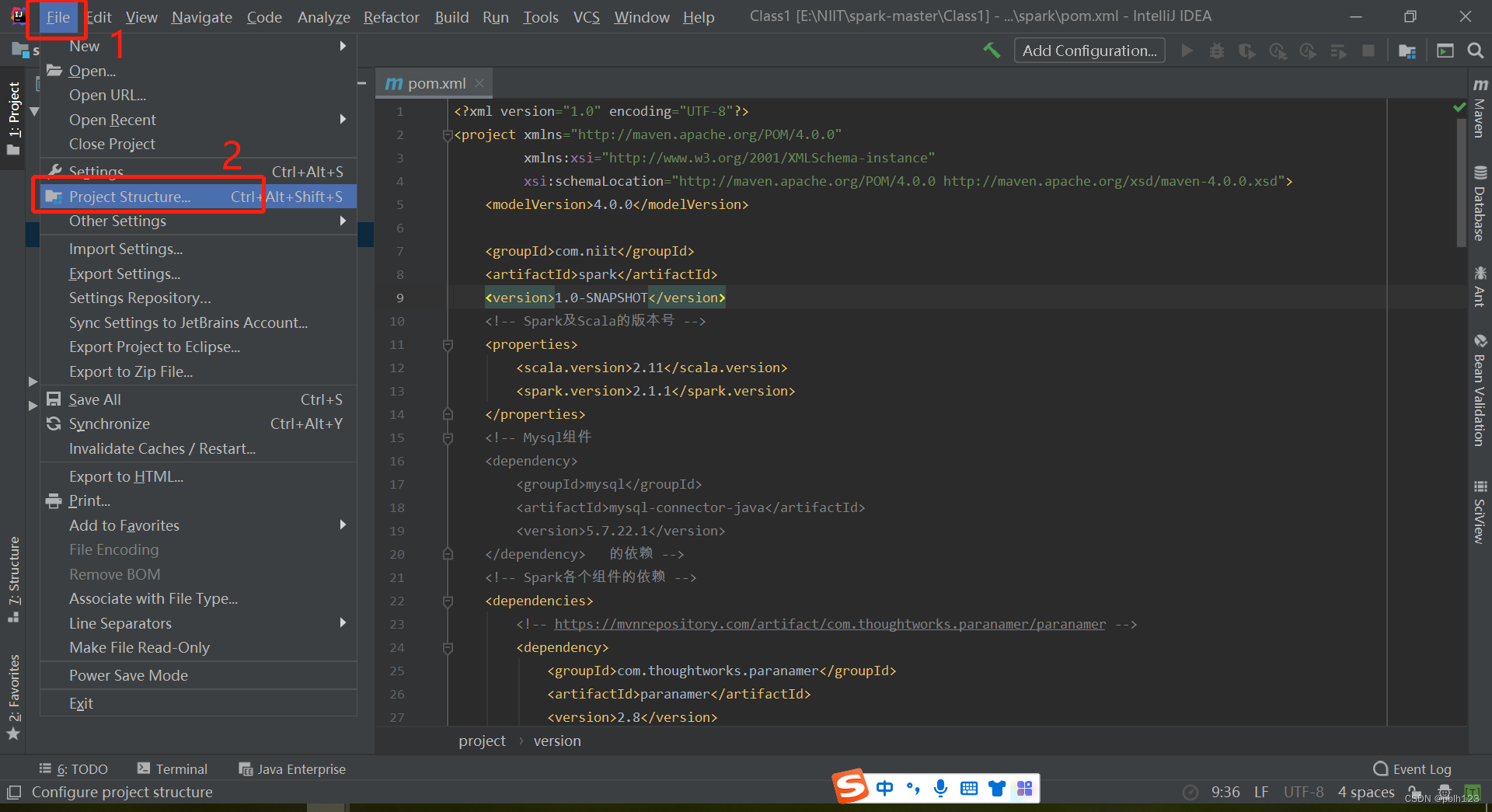1492x812 pixels.
Task: Click the keyboard icon in IME bar
Action: coord(968,789)
